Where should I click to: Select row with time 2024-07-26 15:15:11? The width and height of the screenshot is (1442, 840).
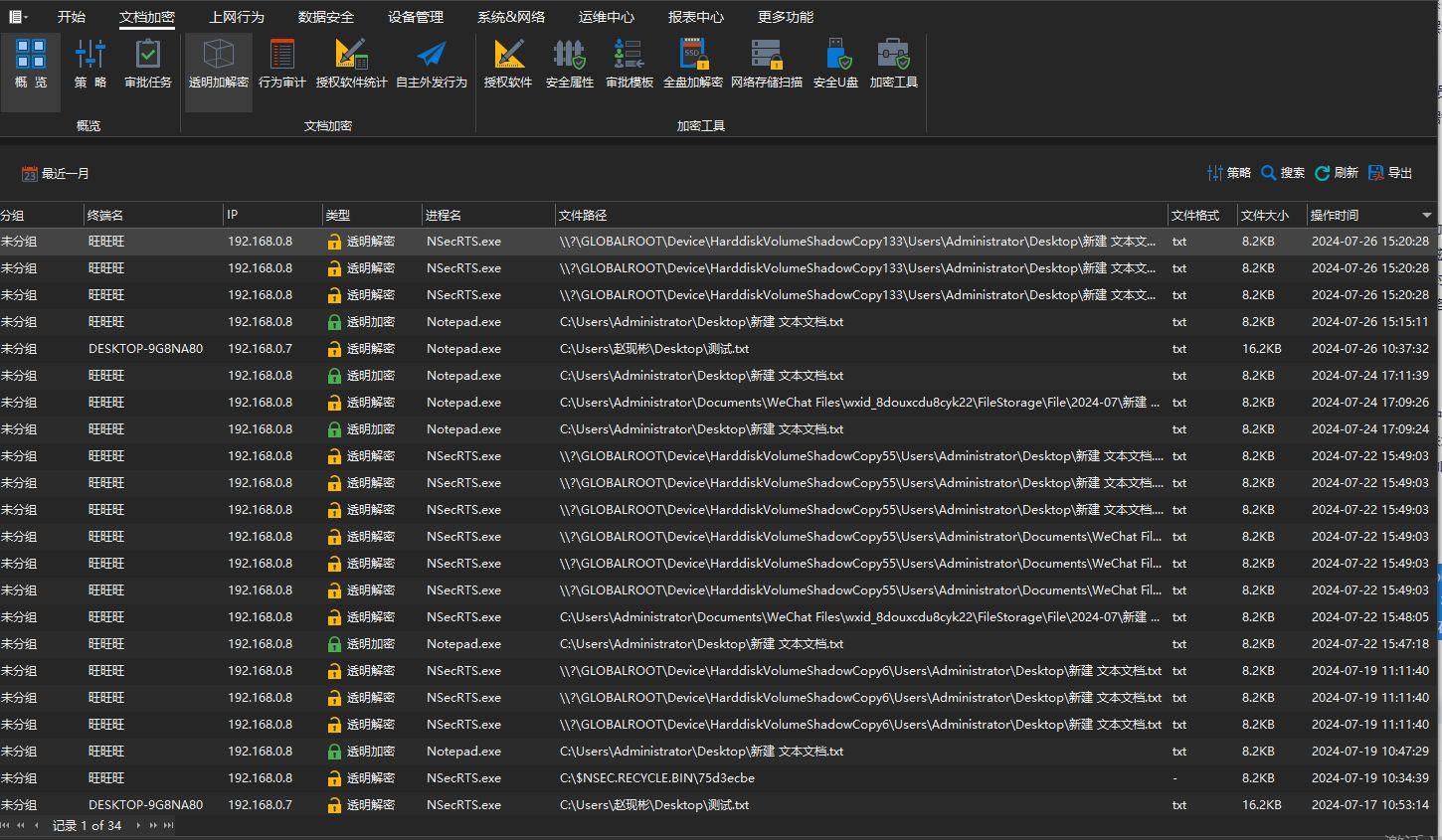(716, 322)
